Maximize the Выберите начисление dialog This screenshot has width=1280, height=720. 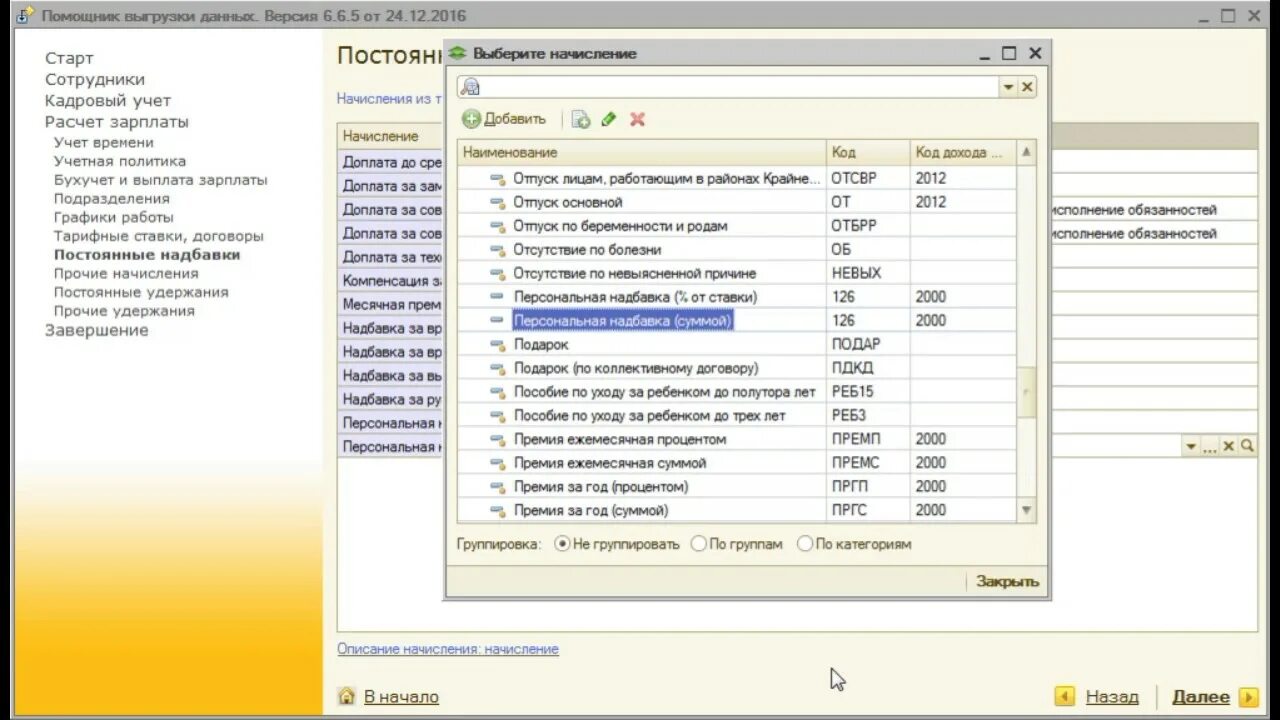(x=1009, y=53)
